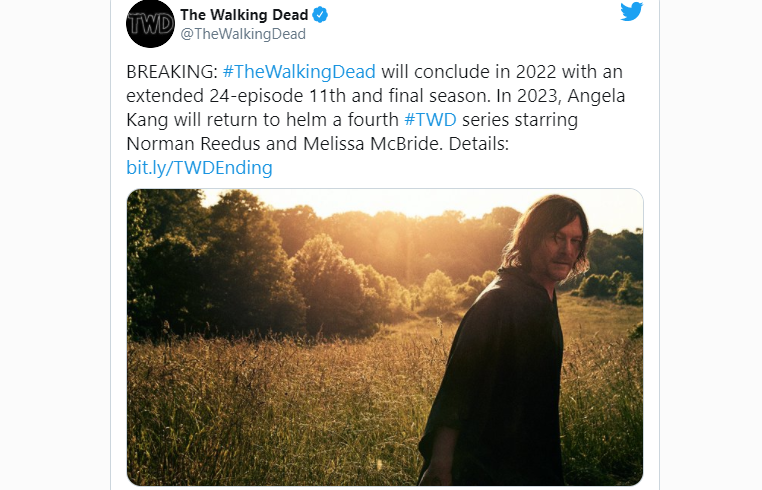Click '24-episode 11th' text in tweet
Viewport: 762px width, 490px height.
(x=277, y=95)
